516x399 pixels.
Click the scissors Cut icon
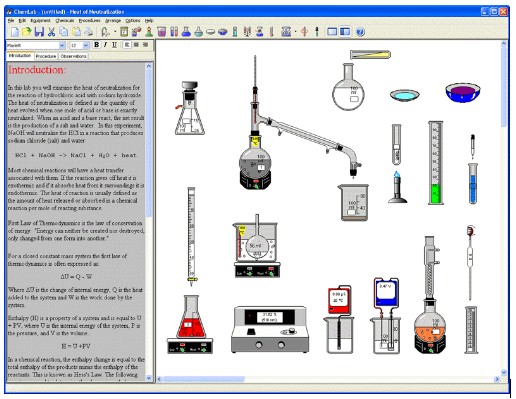click(51, 32)
